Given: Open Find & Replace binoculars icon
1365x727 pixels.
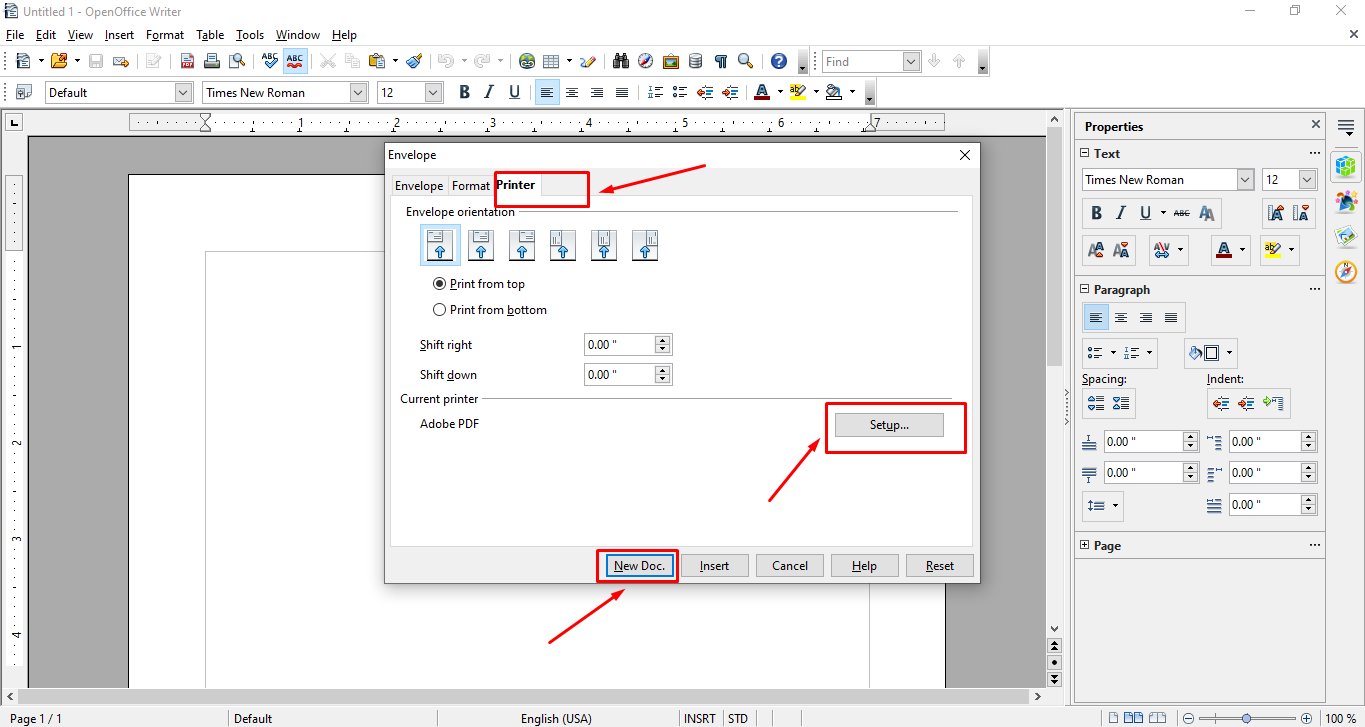Looking at the screenshot, I should click(x=620, y=61).
